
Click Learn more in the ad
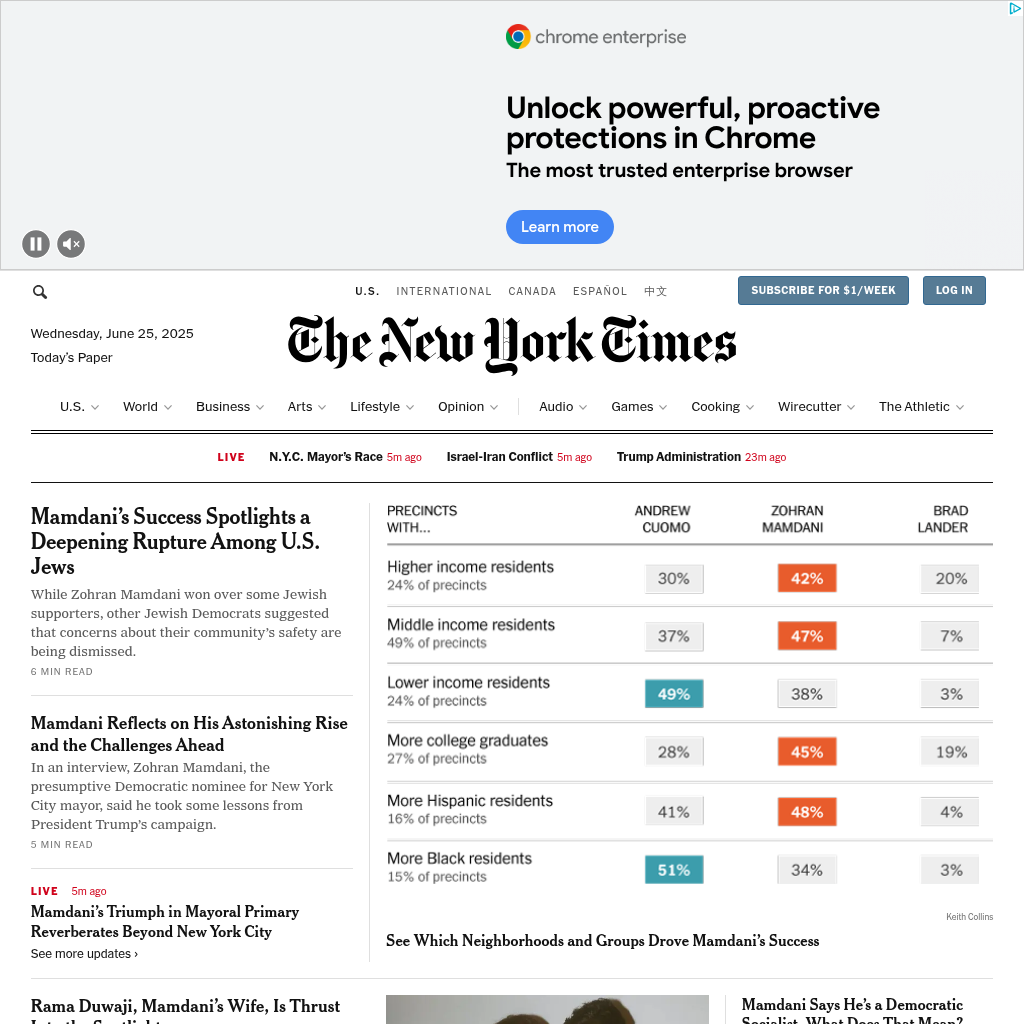(x=559, y=227)
